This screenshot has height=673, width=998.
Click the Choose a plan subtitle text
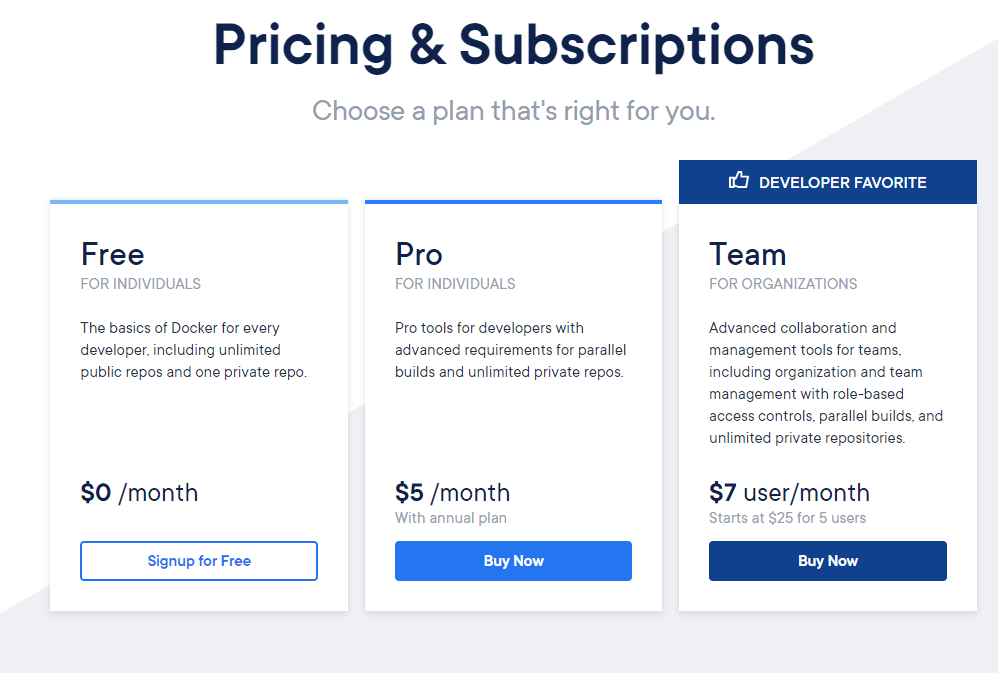[x=514, y=111]
